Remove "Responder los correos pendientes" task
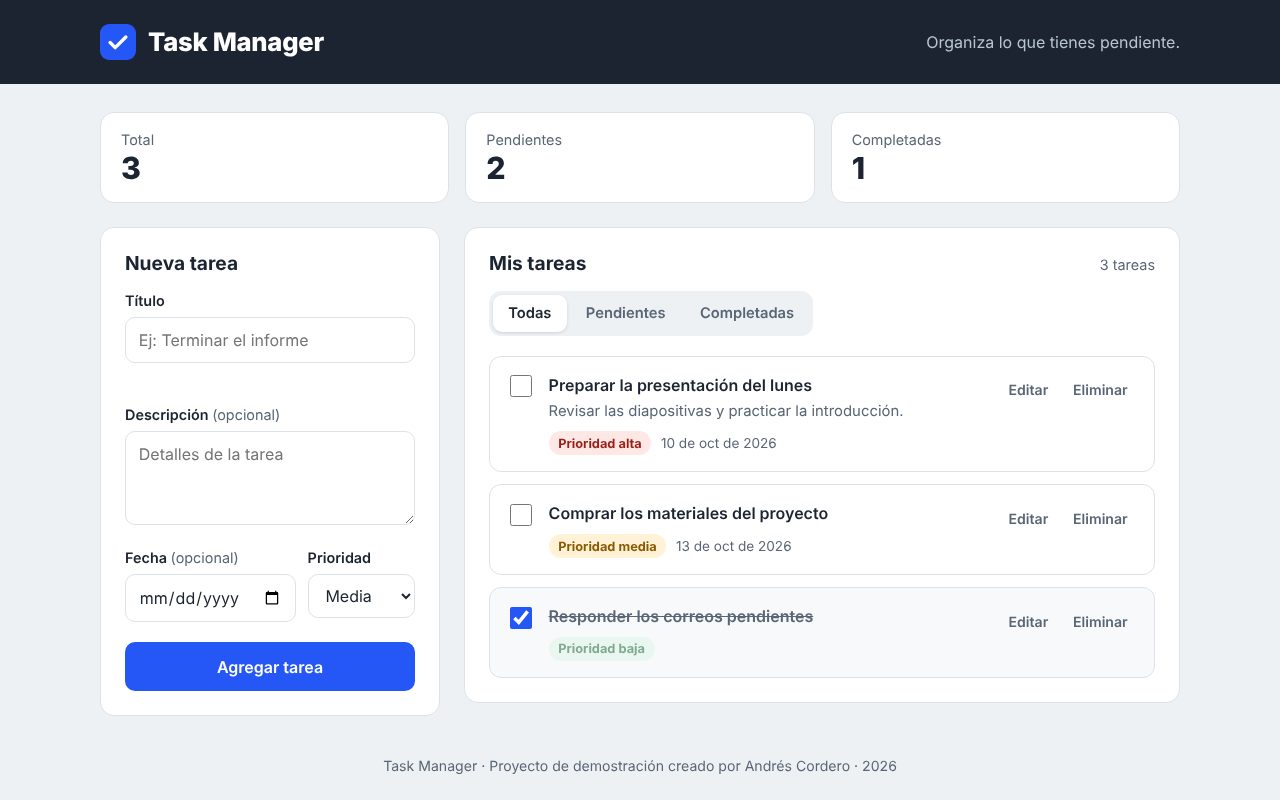Viewport: 1280px width, 800px height. pyautogui.click(x=1100, y=622)
